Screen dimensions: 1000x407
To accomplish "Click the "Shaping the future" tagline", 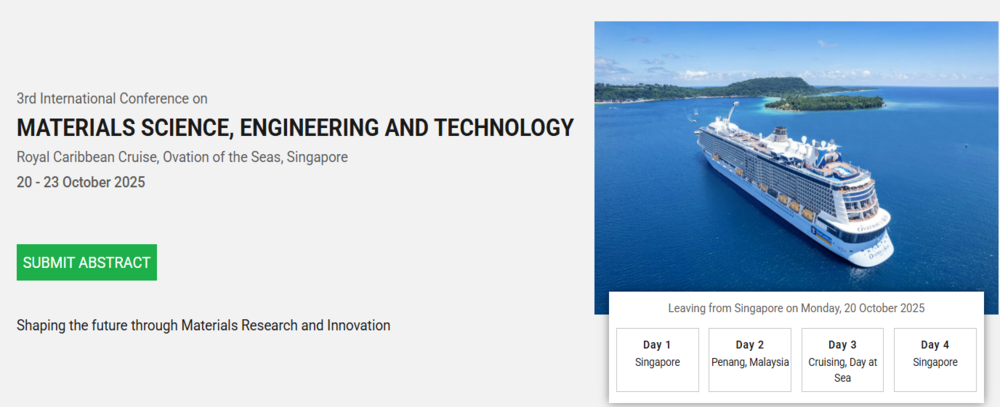I will tap(203, 325).
